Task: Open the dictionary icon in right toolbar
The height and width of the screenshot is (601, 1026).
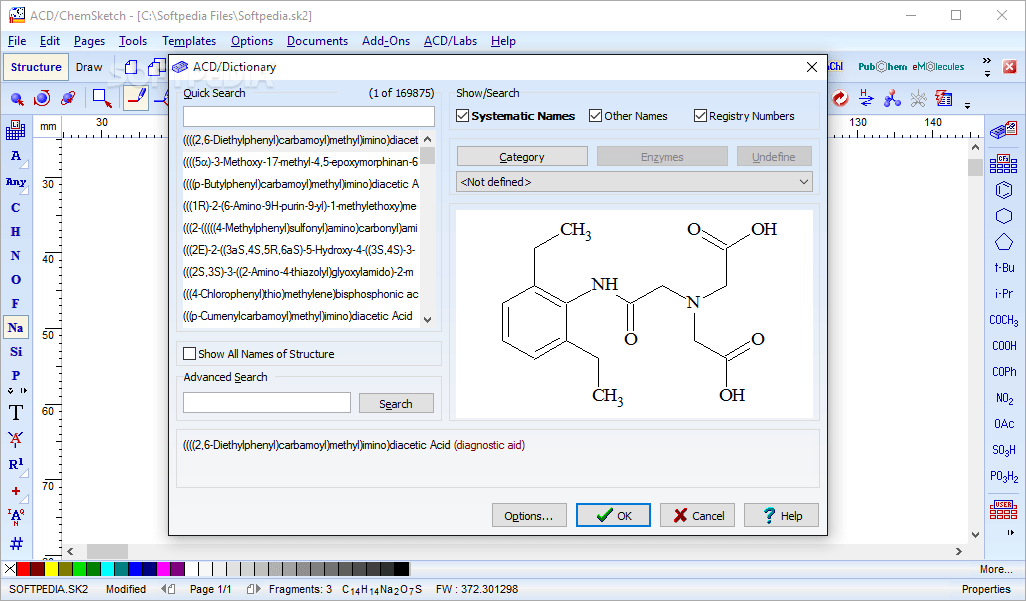Action: click(1003, 130)
